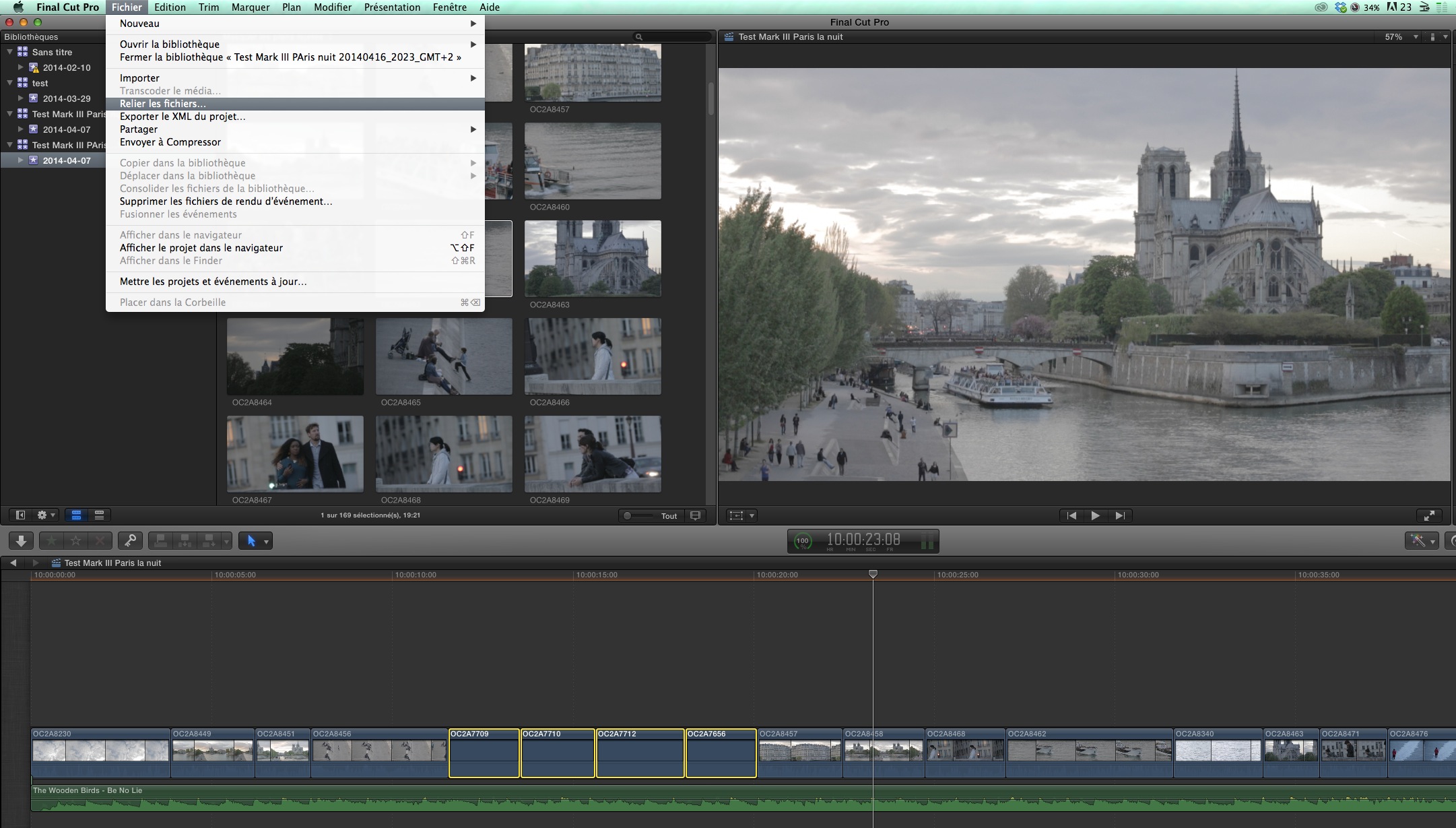The height and width of the screenshot is (828, 1456).
Task: Expand the 2014-03-29 event under test
Action: click(20, 98)
